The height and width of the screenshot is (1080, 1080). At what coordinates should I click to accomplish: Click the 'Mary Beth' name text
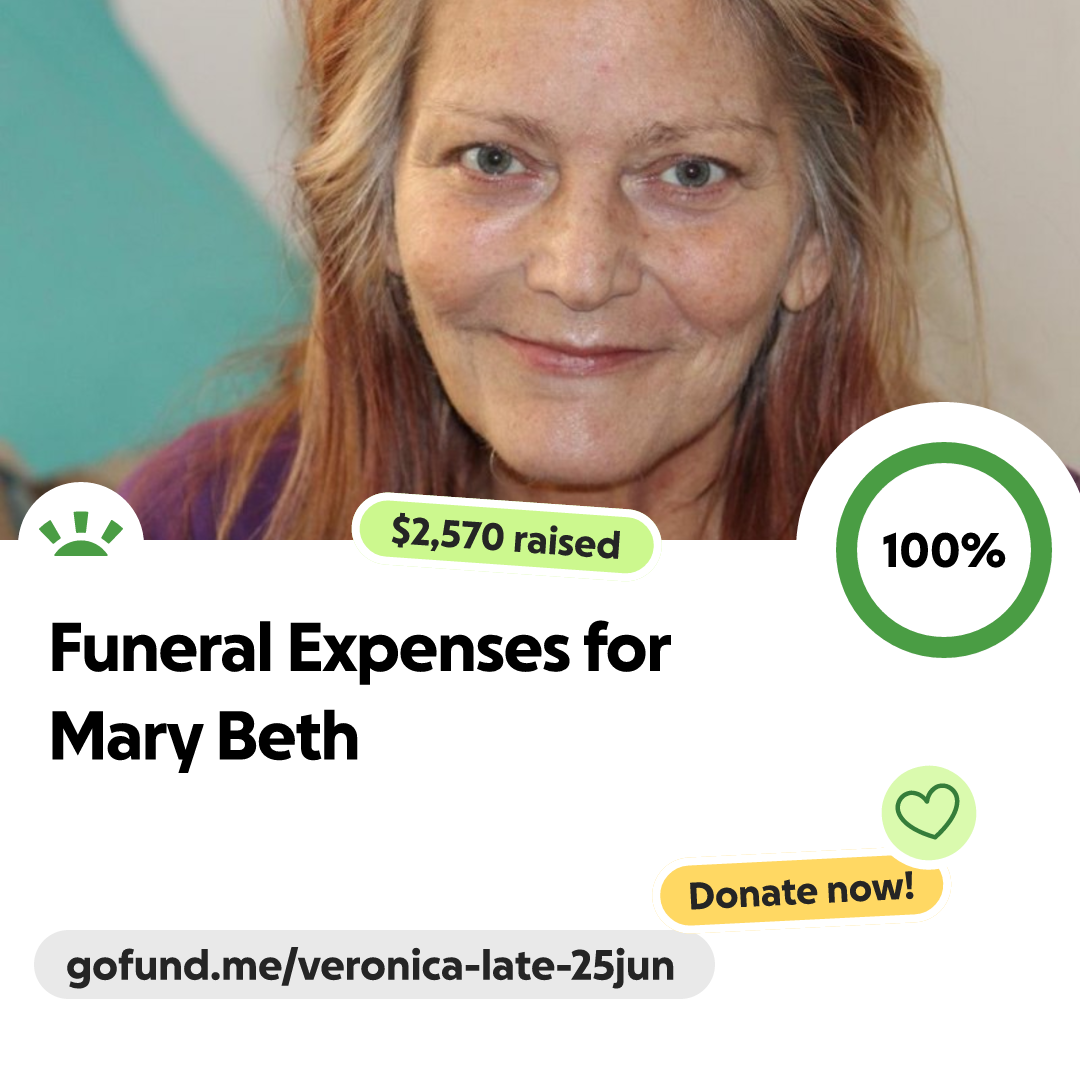205,738
